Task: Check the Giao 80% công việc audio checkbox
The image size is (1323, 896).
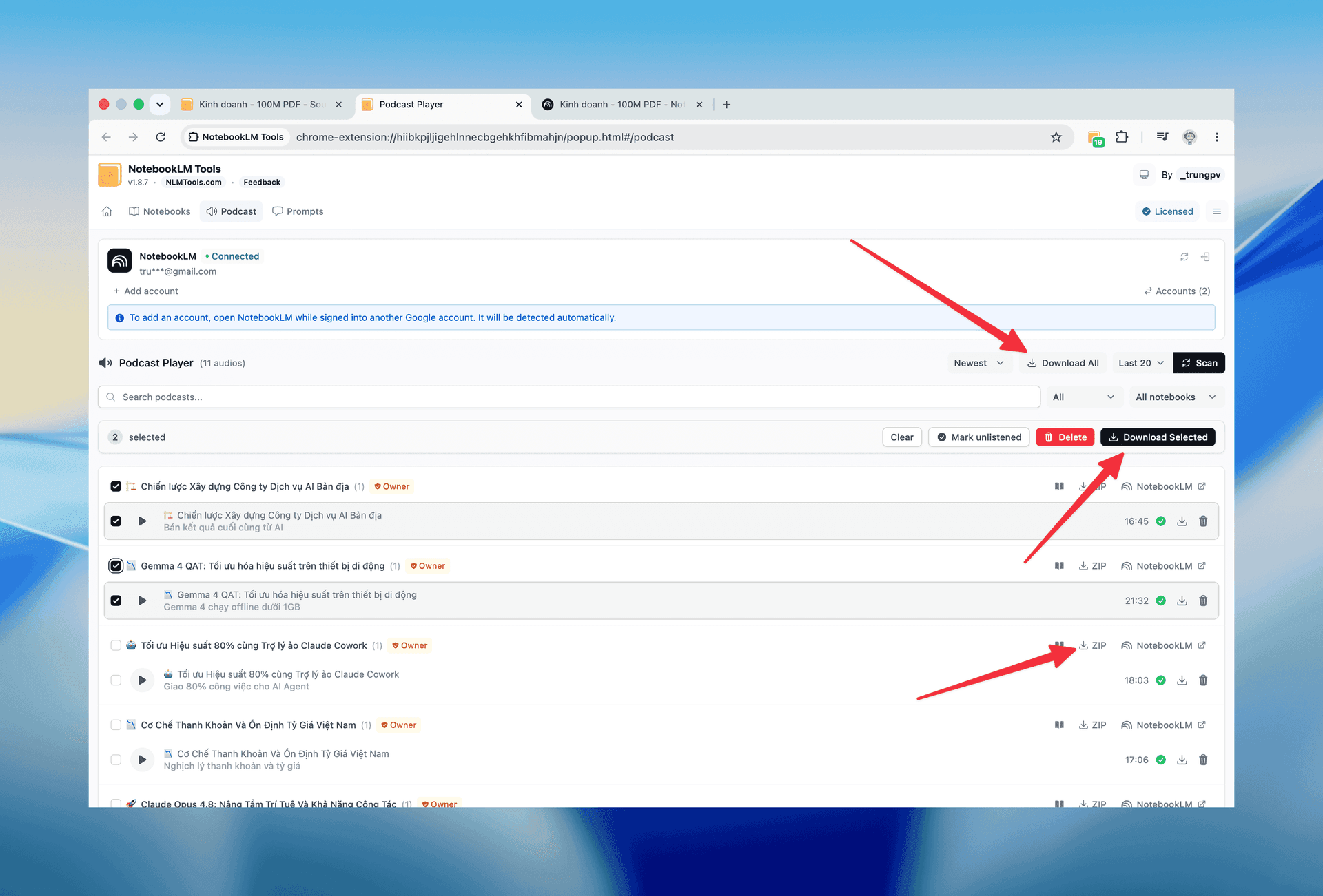Action: tap(116, 680)
